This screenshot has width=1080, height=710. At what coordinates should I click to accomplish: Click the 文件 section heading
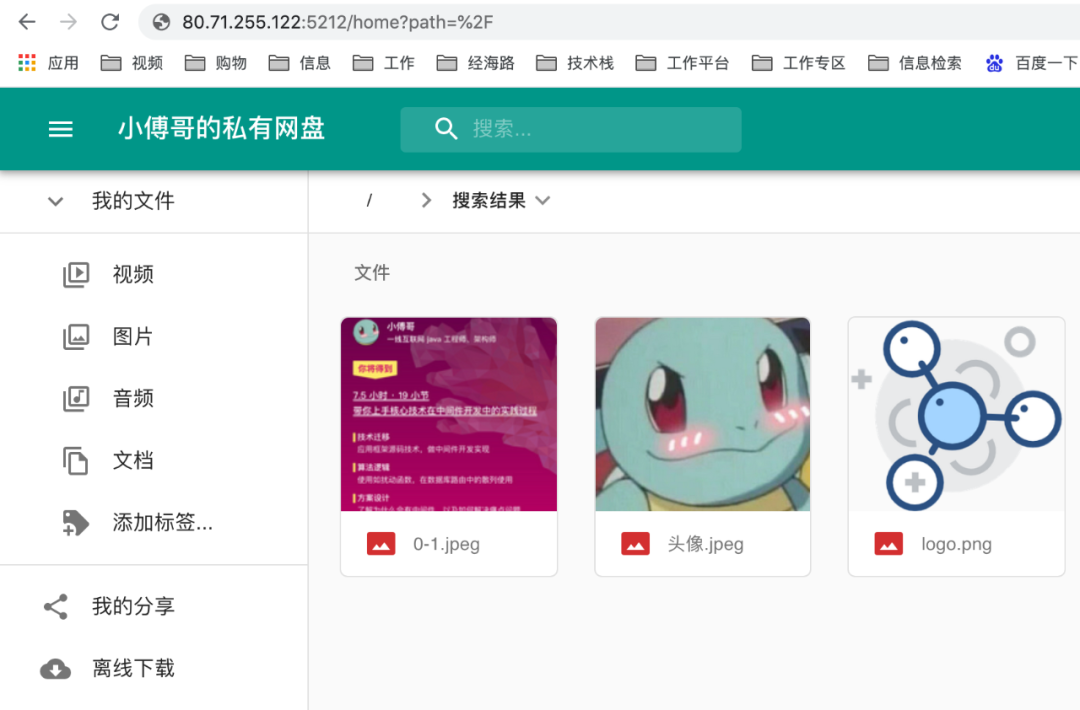pos(372,273)
